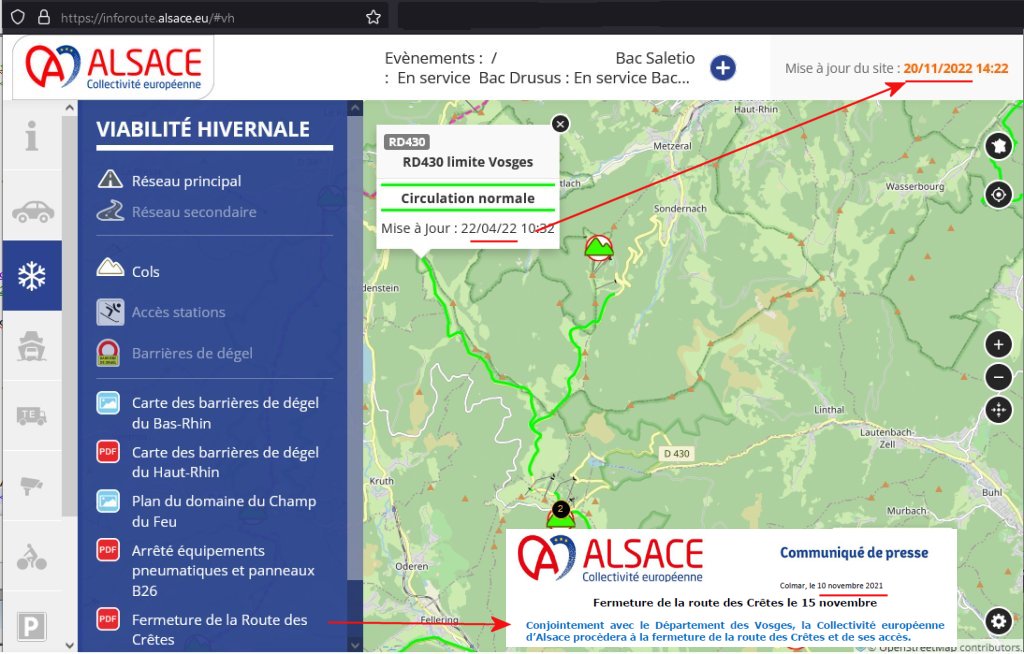Click the map pan arrows button
The width and height of the screenshot is (1024, 654).
coord(999,410)
